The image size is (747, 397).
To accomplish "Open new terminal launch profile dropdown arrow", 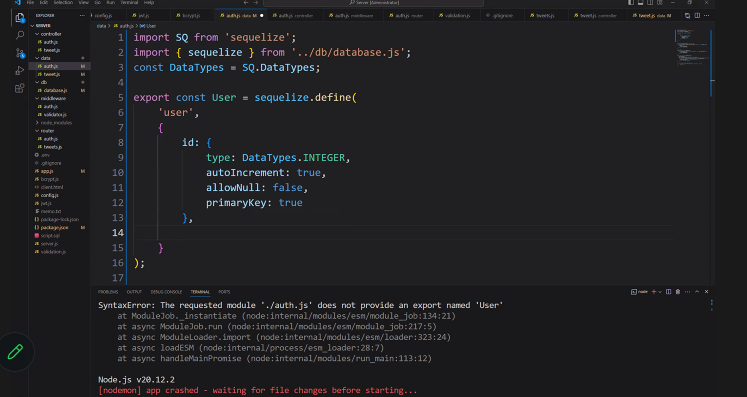I will pyautogui.click(x=660, y=292).
